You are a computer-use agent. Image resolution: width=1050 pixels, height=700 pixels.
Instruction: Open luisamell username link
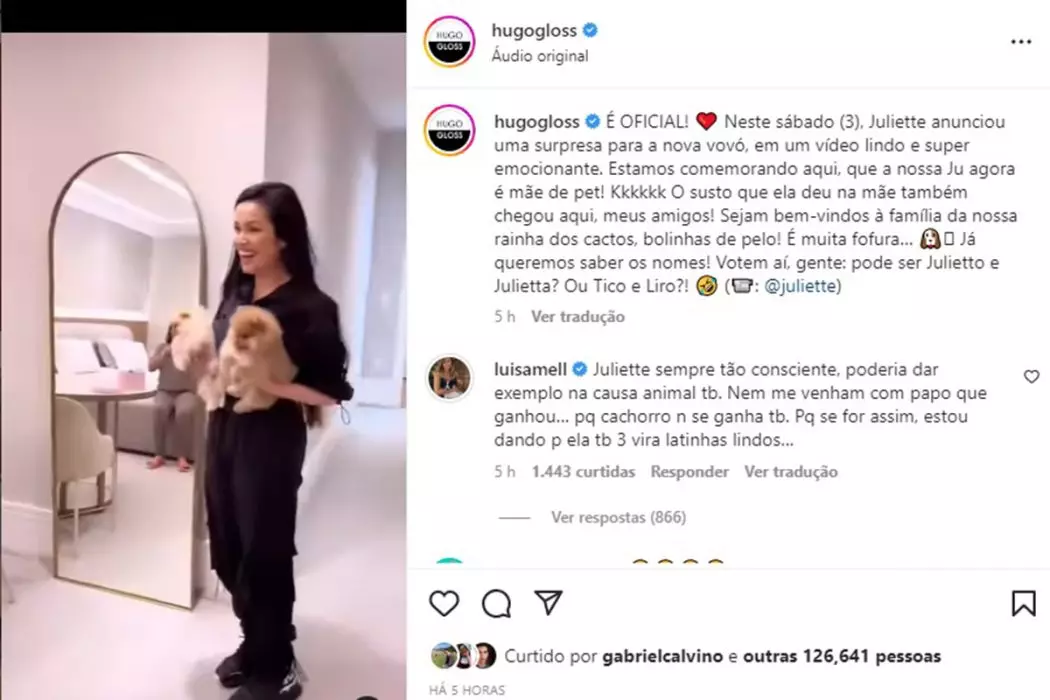(530, 369)
